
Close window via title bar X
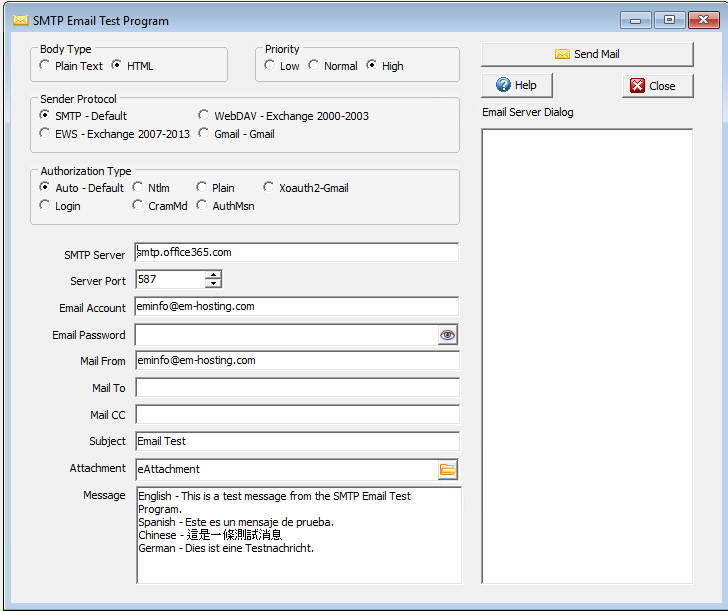pos(703,20)
